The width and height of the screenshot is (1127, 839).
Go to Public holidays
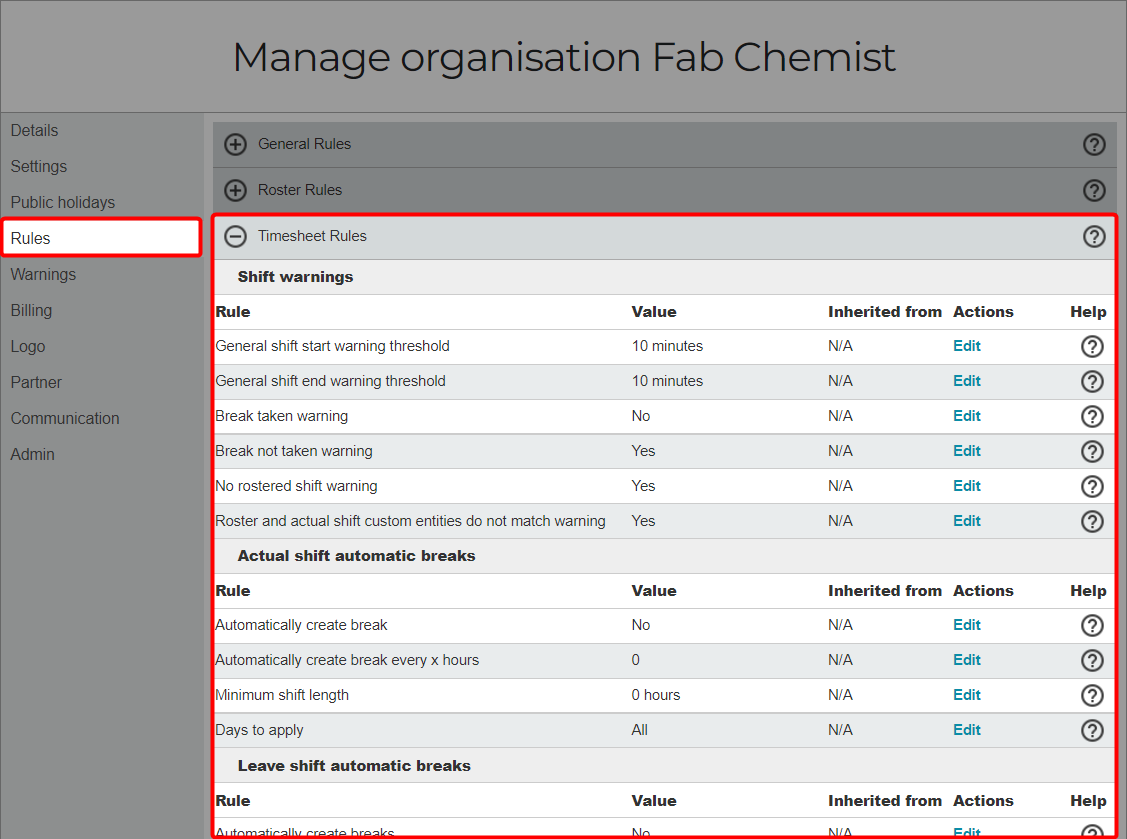click(x=63, y=203)
